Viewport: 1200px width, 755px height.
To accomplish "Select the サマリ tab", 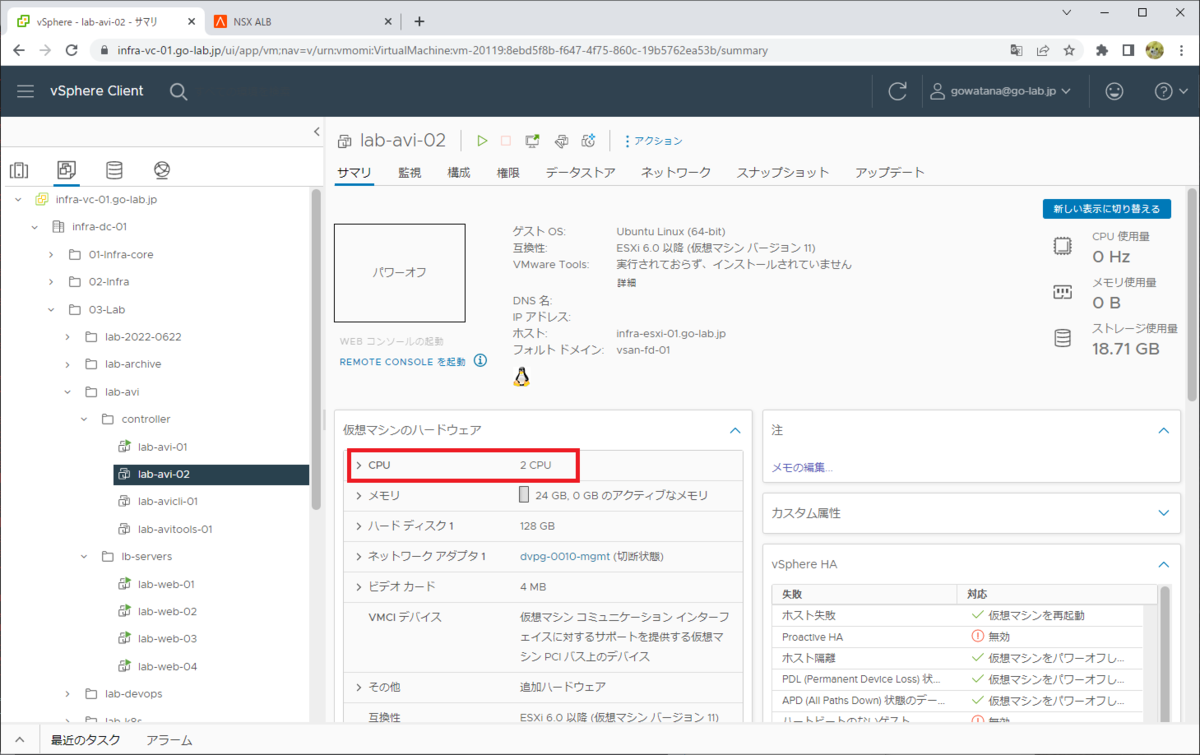I will (x=354, y=172).
